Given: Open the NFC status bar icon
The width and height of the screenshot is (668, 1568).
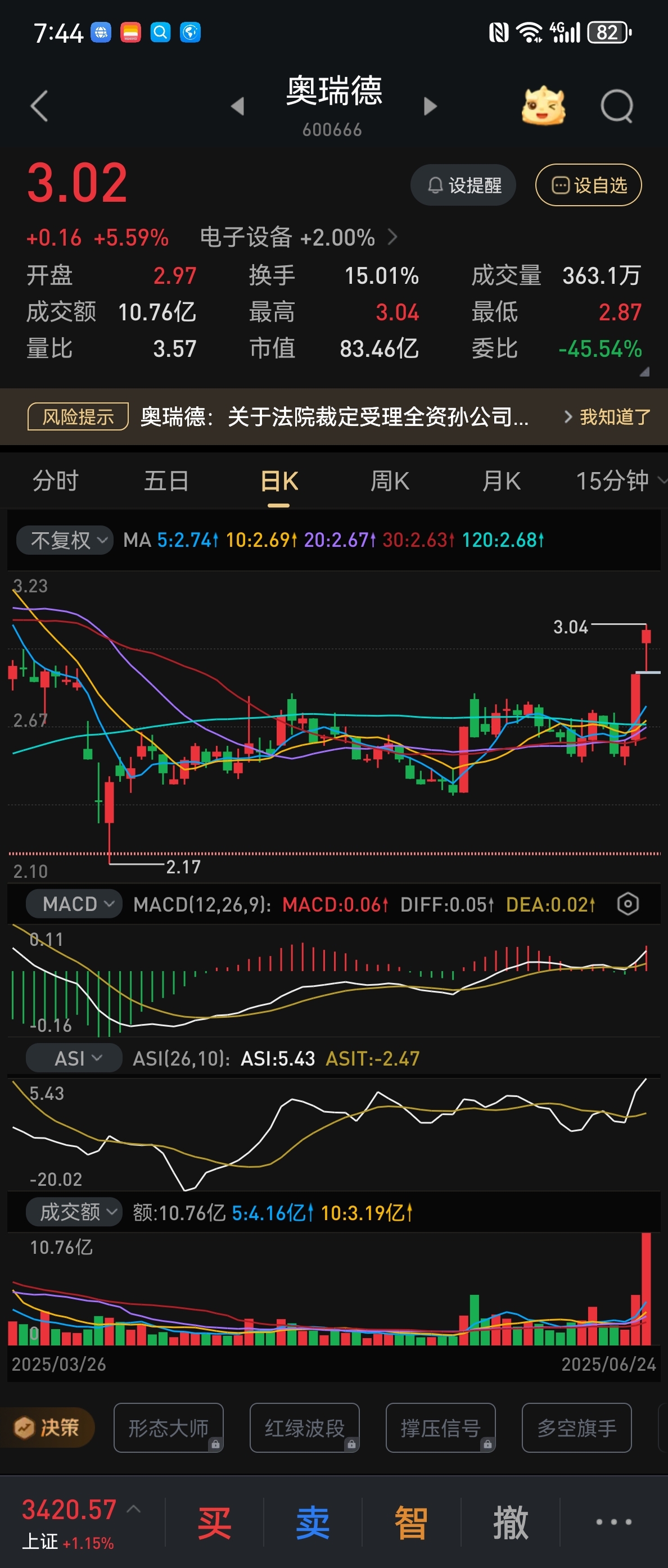Looking at the screenshot, I should click(x=498, y=32).
